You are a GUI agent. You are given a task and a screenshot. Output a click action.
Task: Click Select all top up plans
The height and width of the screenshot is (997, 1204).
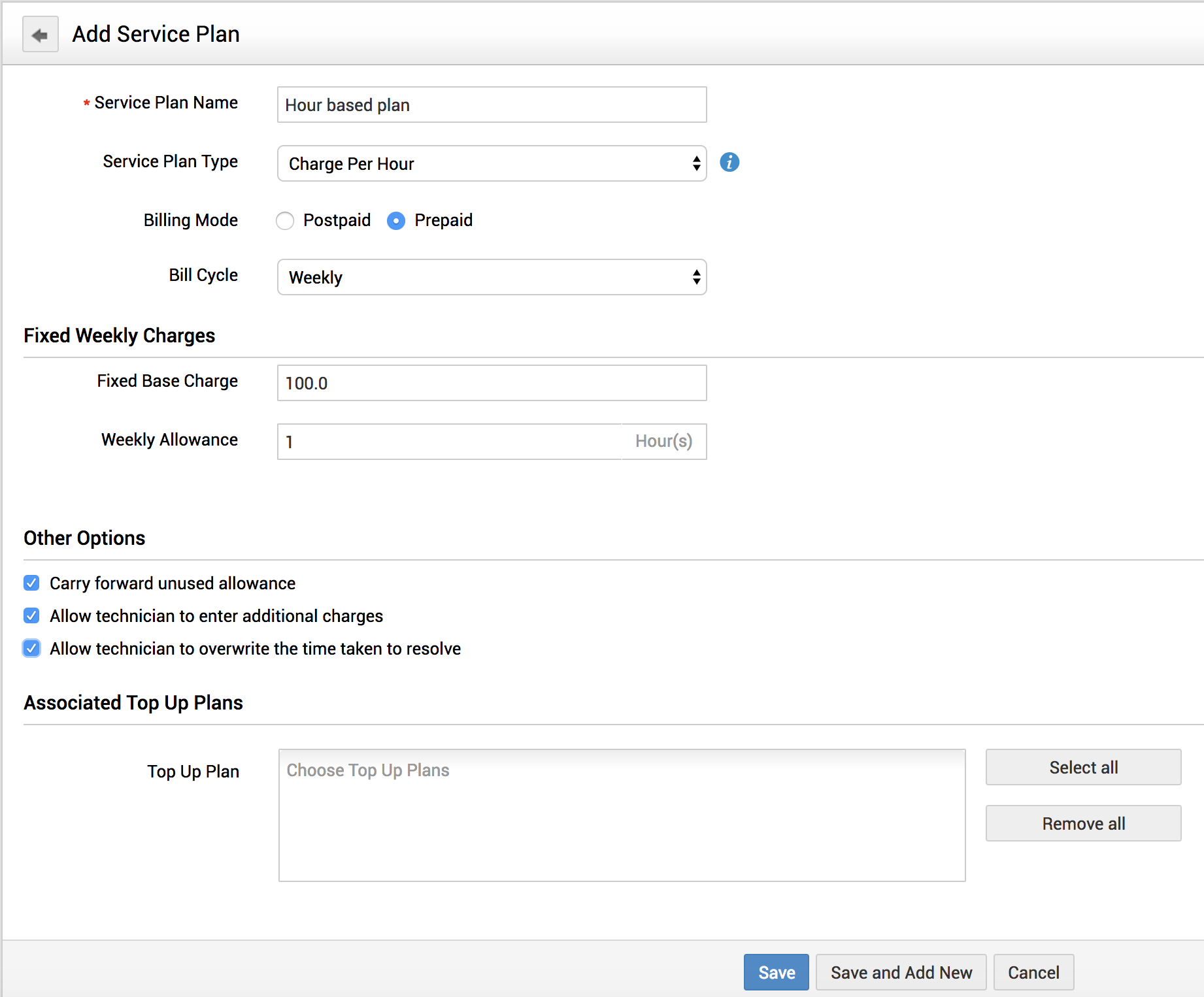[1083, 767]
